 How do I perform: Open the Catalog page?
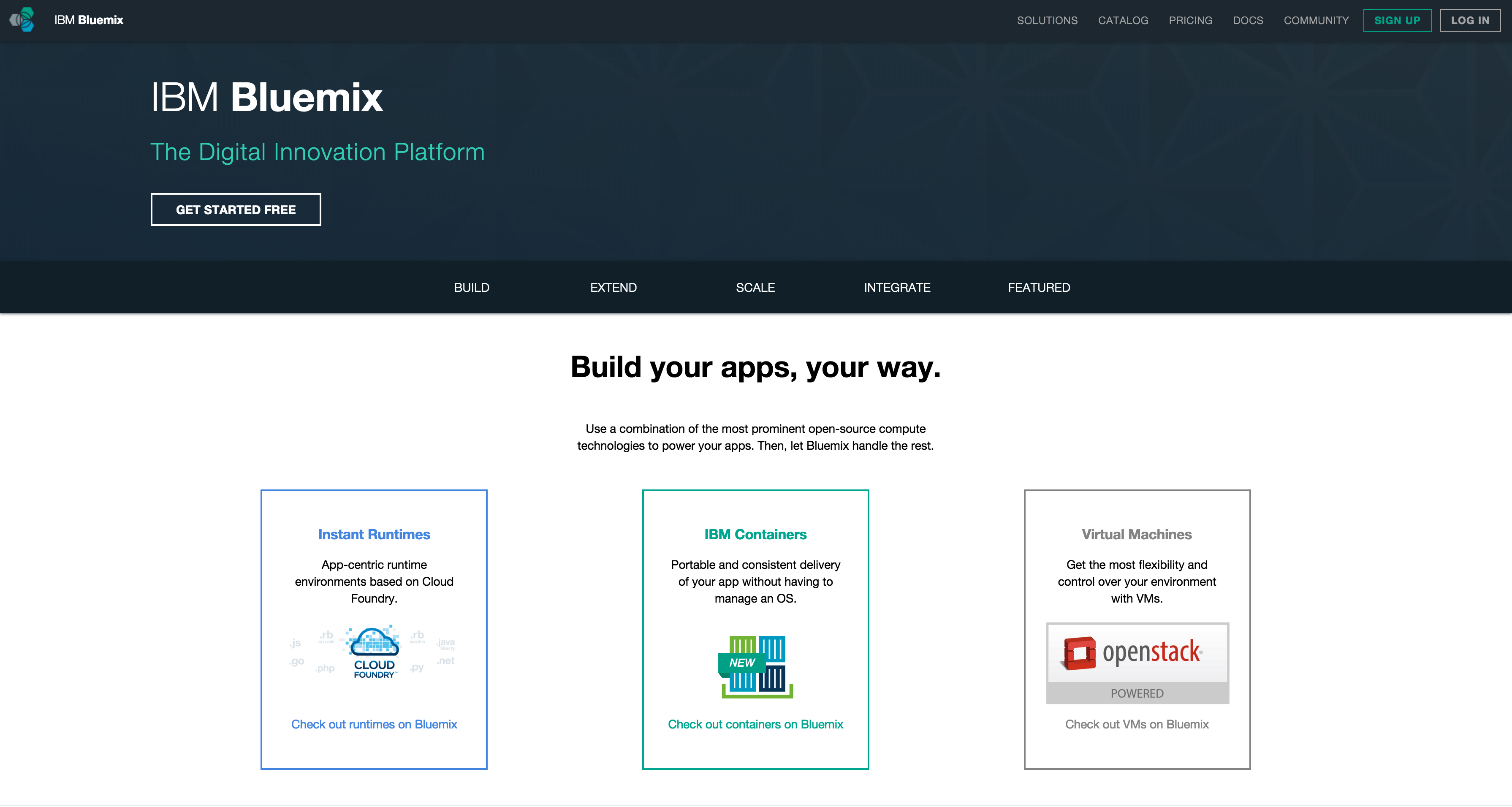[1123, 21]
